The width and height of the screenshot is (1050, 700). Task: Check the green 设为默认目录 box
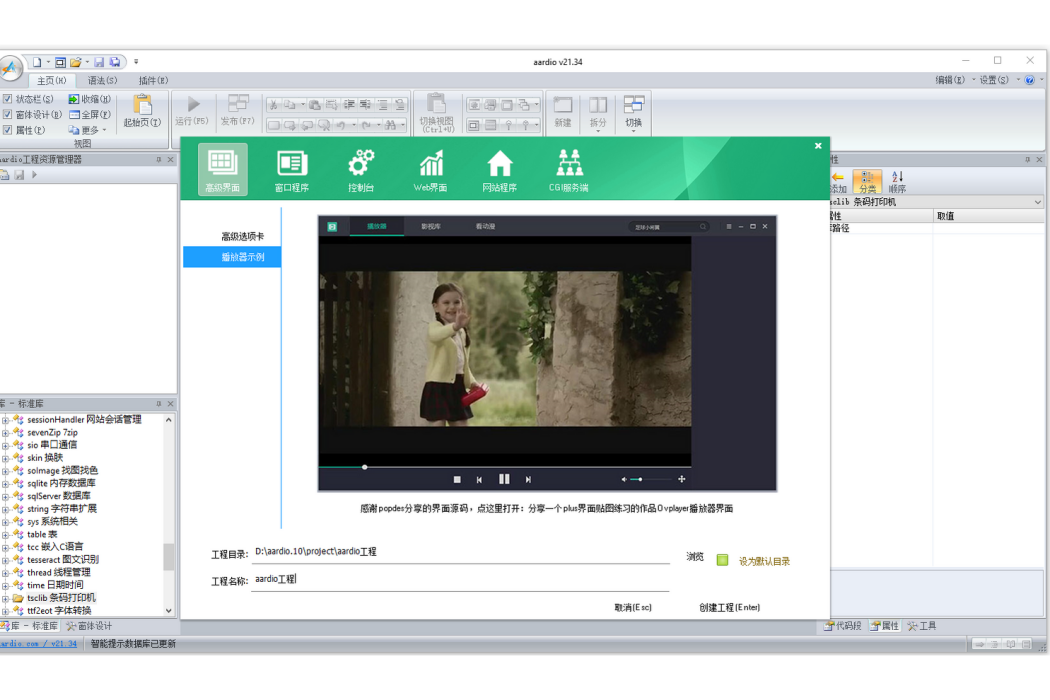[722, 560]
